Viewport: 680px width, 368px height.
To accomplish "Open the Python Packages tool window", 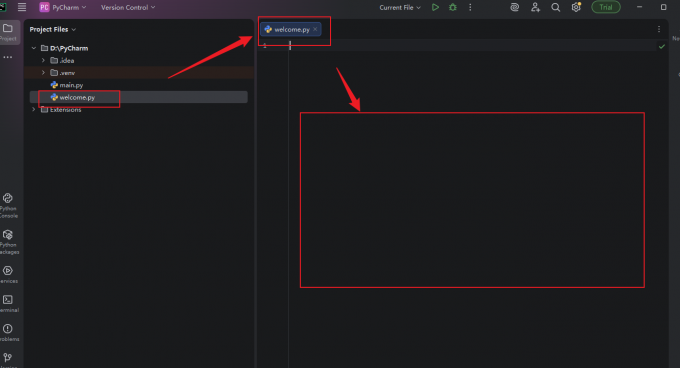I will (8, 242).
